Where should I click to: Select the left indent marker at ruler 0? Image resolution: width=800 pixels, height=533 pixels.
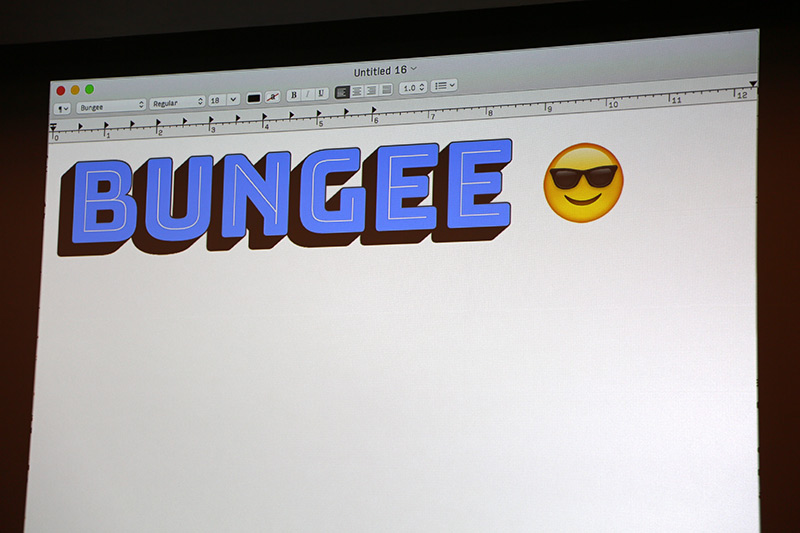pyautogui.click(x=53, y=128)
